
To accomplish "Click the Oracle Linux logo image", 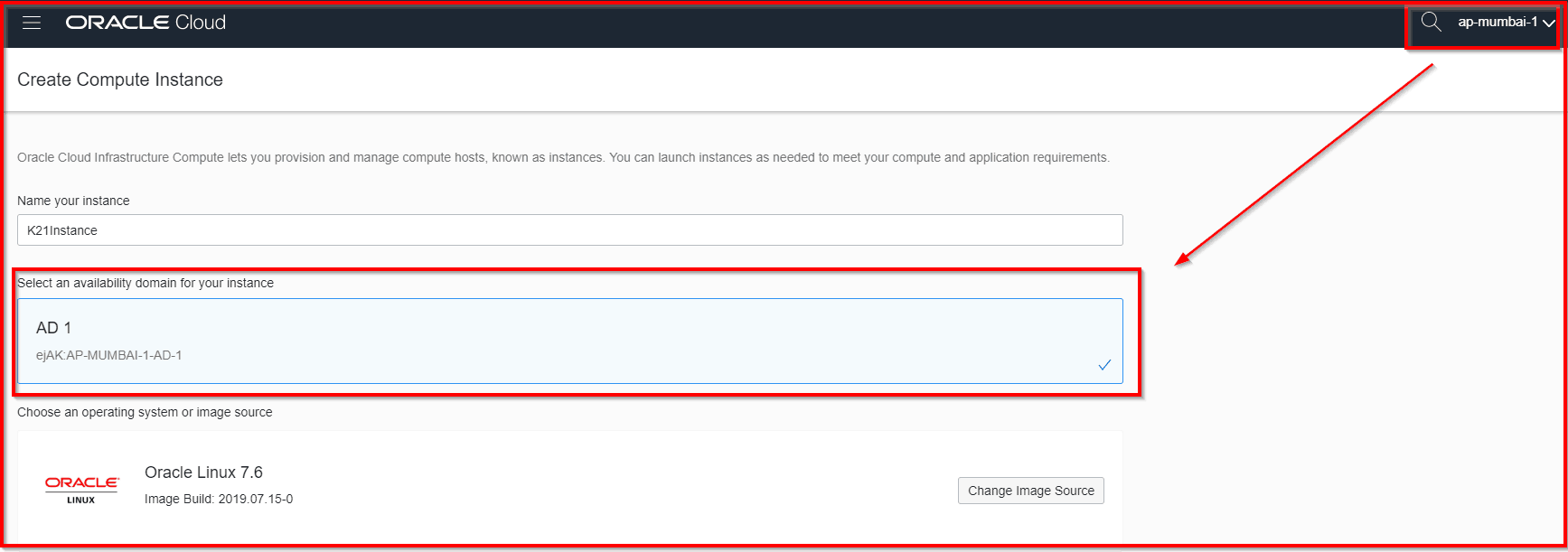I will coord(81,490).
